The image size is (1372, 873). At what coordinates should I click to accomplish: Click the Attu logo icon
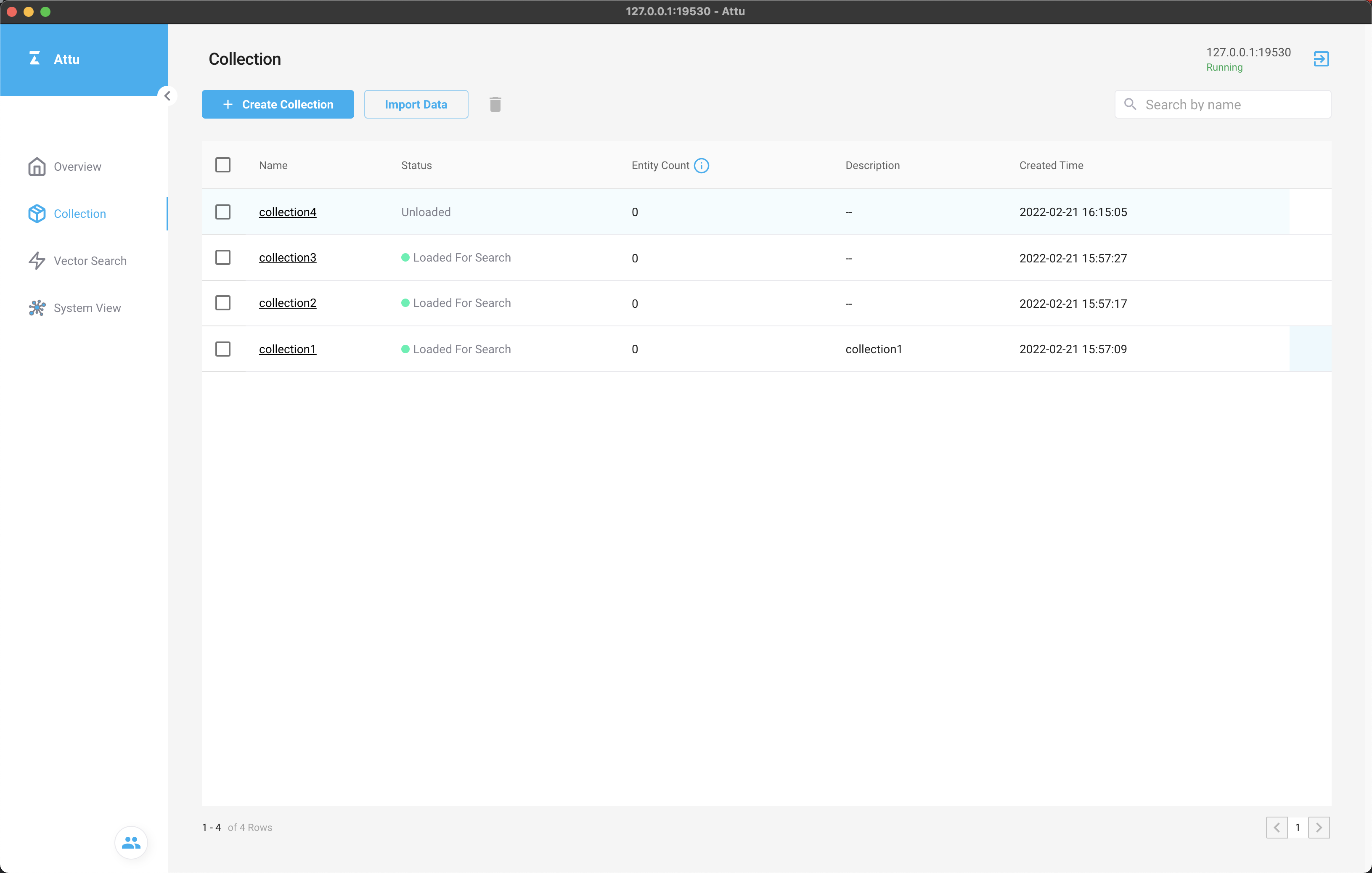click(x=35, y=59)
